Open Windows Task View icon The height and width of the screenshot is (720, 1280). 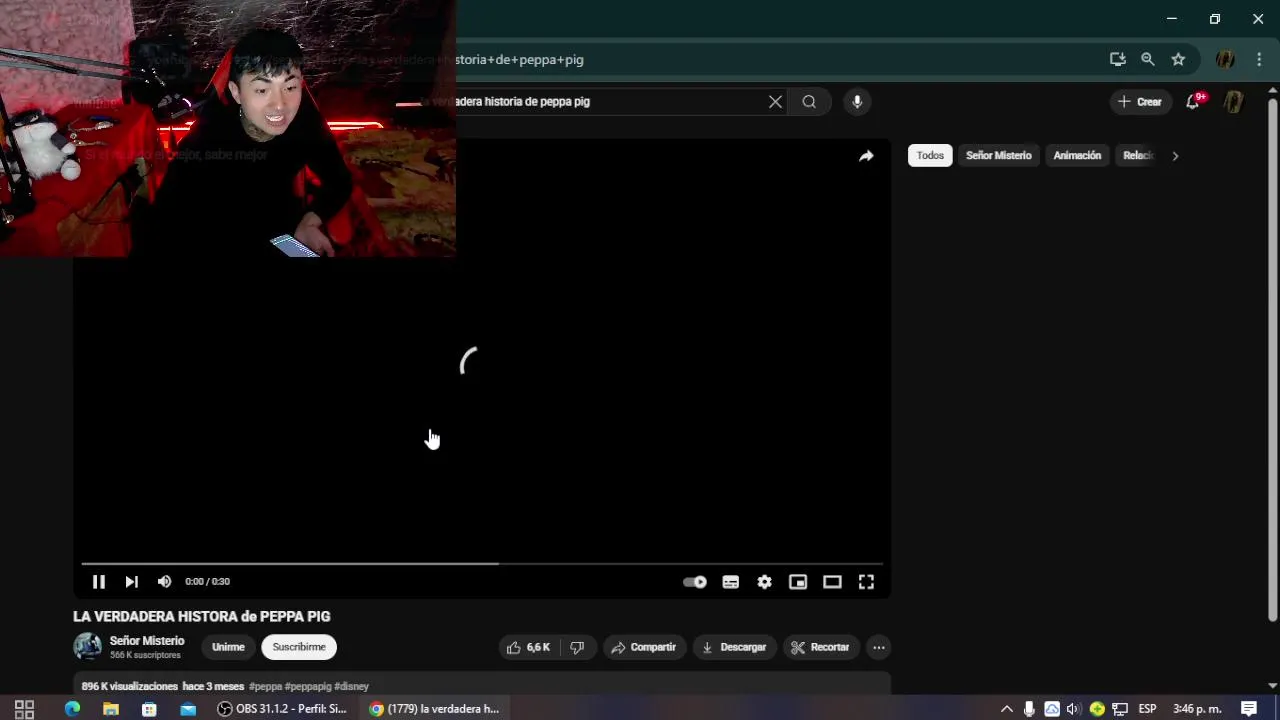pos(24,709)
